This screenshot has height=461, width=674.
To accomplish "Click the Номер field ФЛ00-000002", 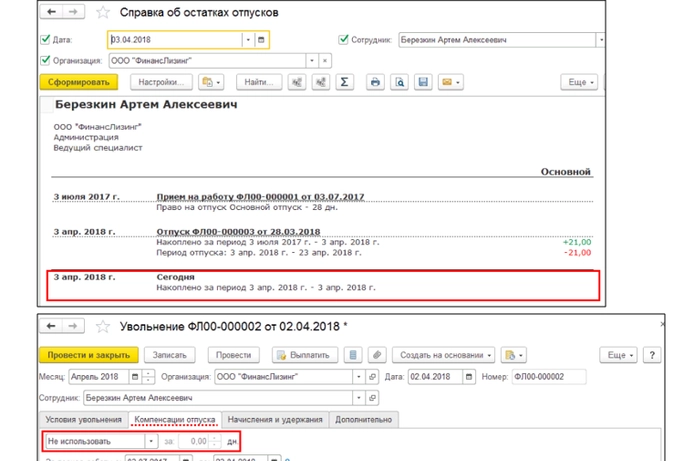I will [x=549, y=377].
